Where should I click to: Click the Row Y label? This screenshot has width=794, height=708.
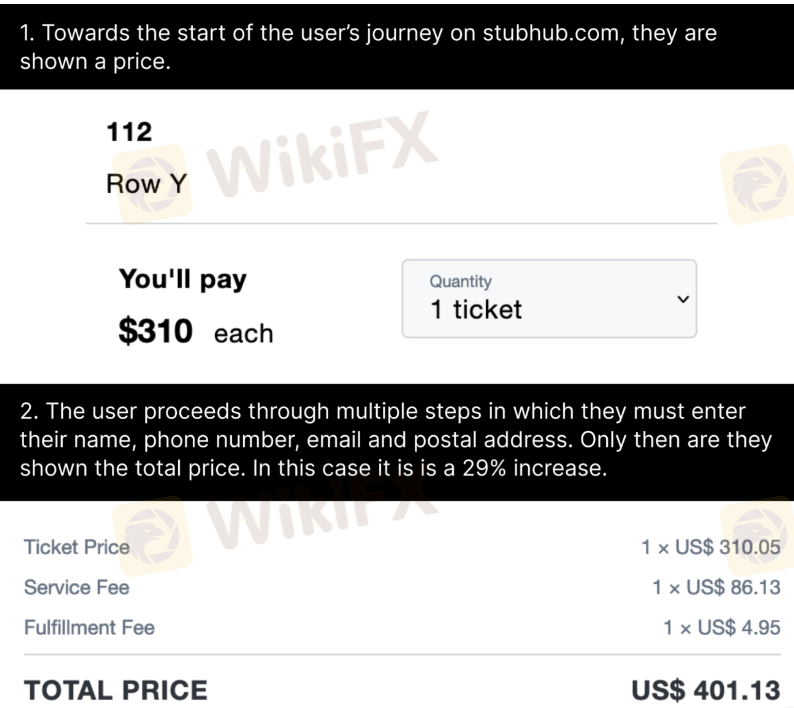pos(142,185)
